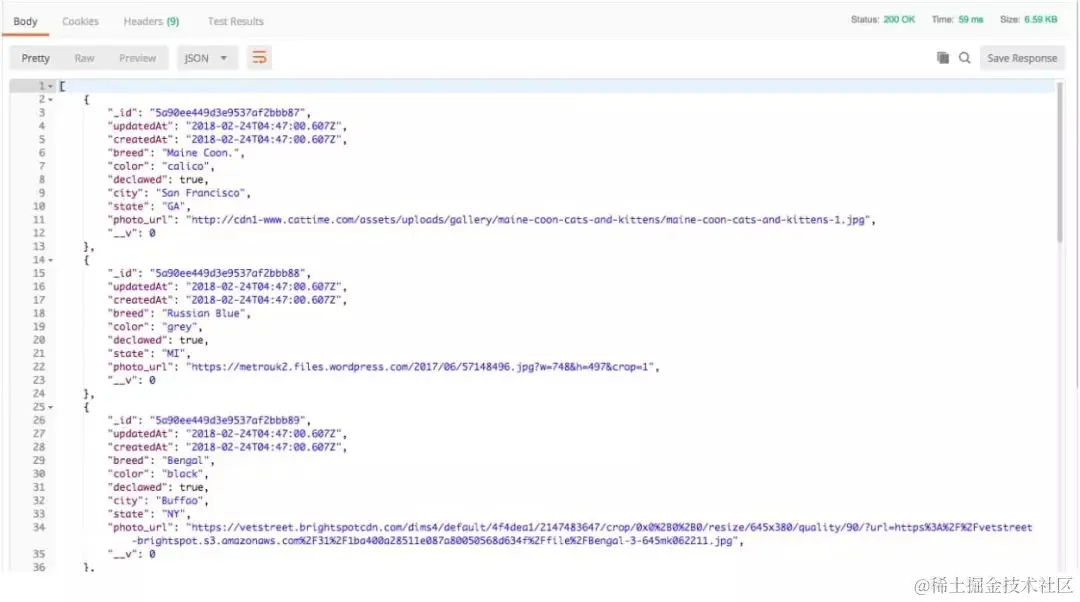Click the _id value ending in bbb89
The image size is (1080, 602).
coord(228,420)
